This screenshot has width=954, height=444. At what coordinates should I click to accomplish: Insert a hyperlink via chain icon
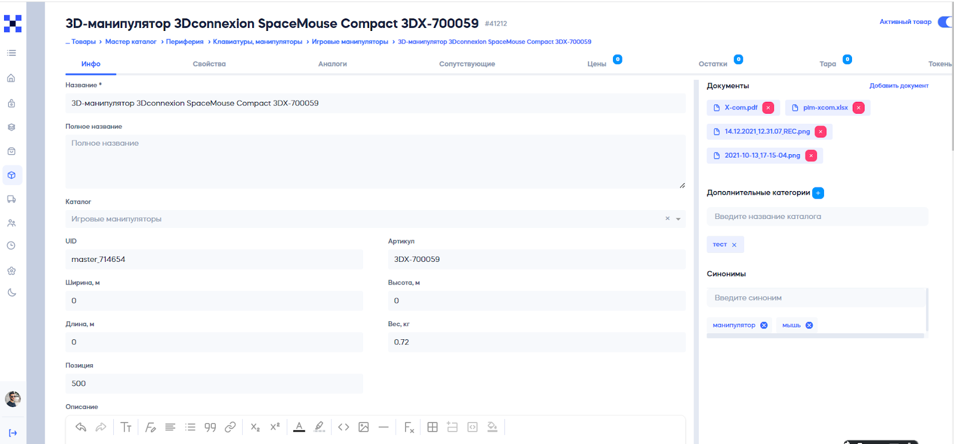[230, 427]
